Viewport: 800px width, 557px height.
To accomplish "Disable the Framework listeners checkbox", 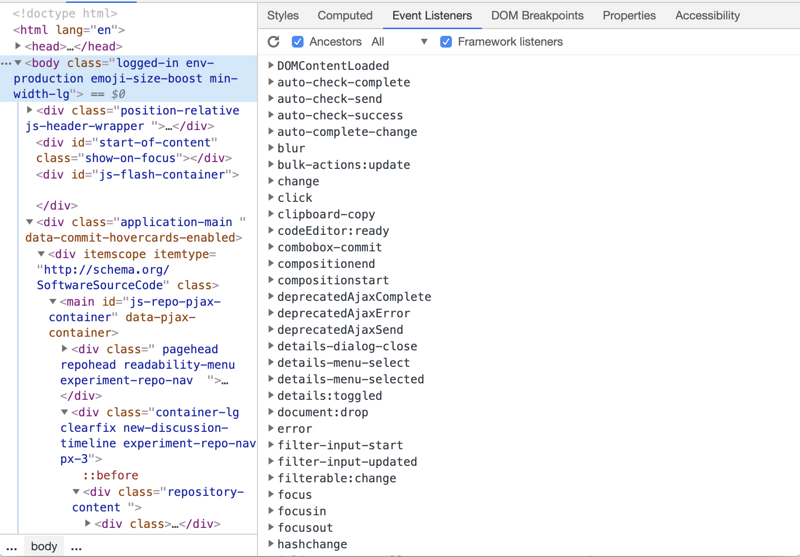I will [446, 42].
